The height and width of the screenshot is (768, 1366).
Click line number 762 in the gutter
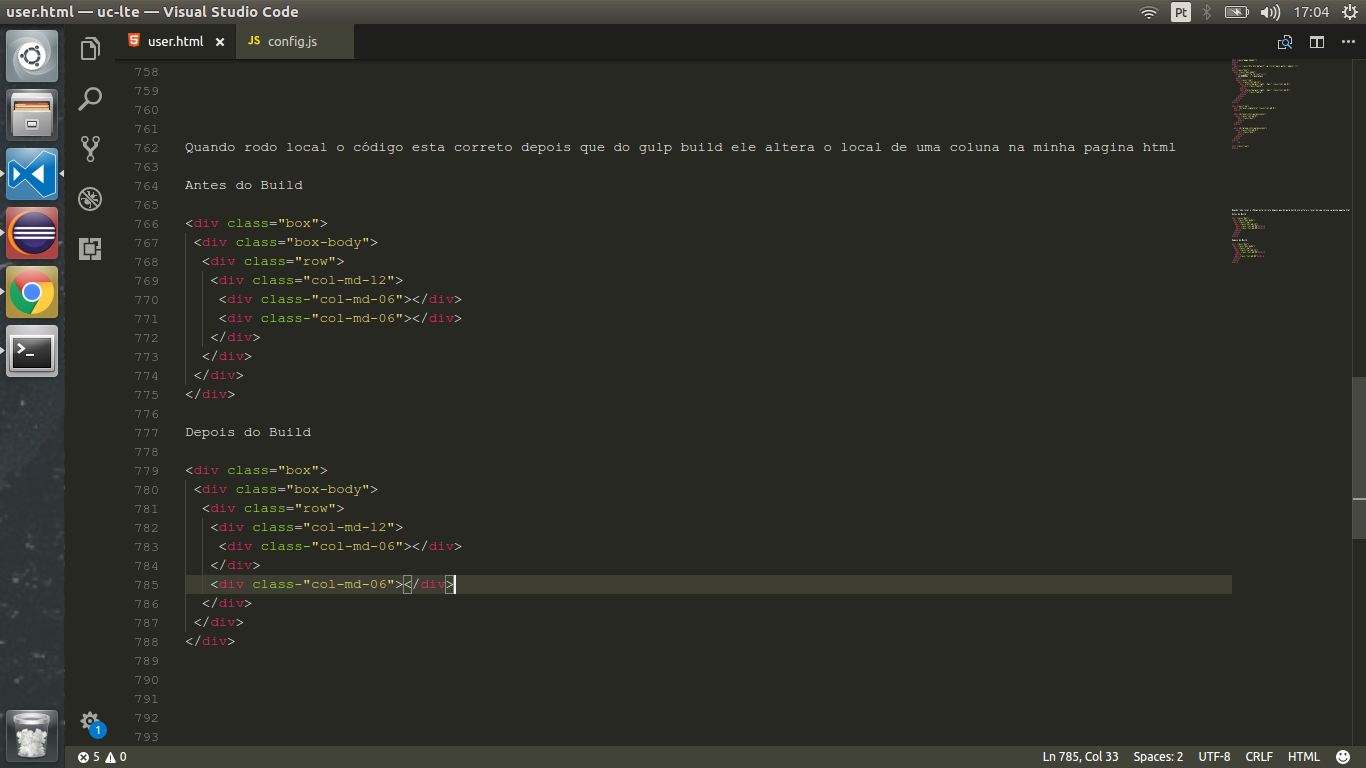(x=146, y=147)
